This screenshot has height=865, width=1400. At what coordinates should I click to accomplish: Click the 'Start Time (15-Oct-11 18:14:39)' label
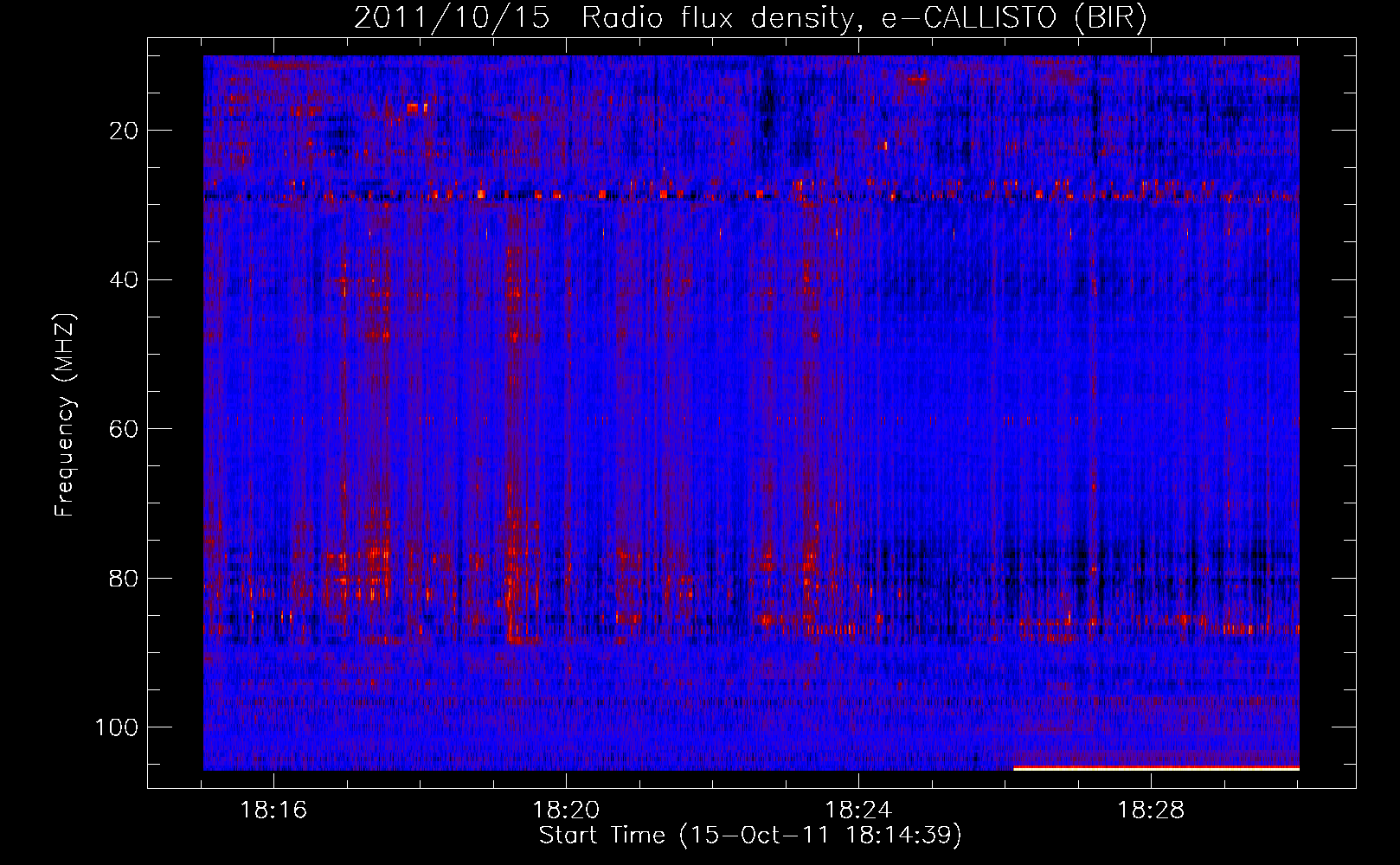750,836
